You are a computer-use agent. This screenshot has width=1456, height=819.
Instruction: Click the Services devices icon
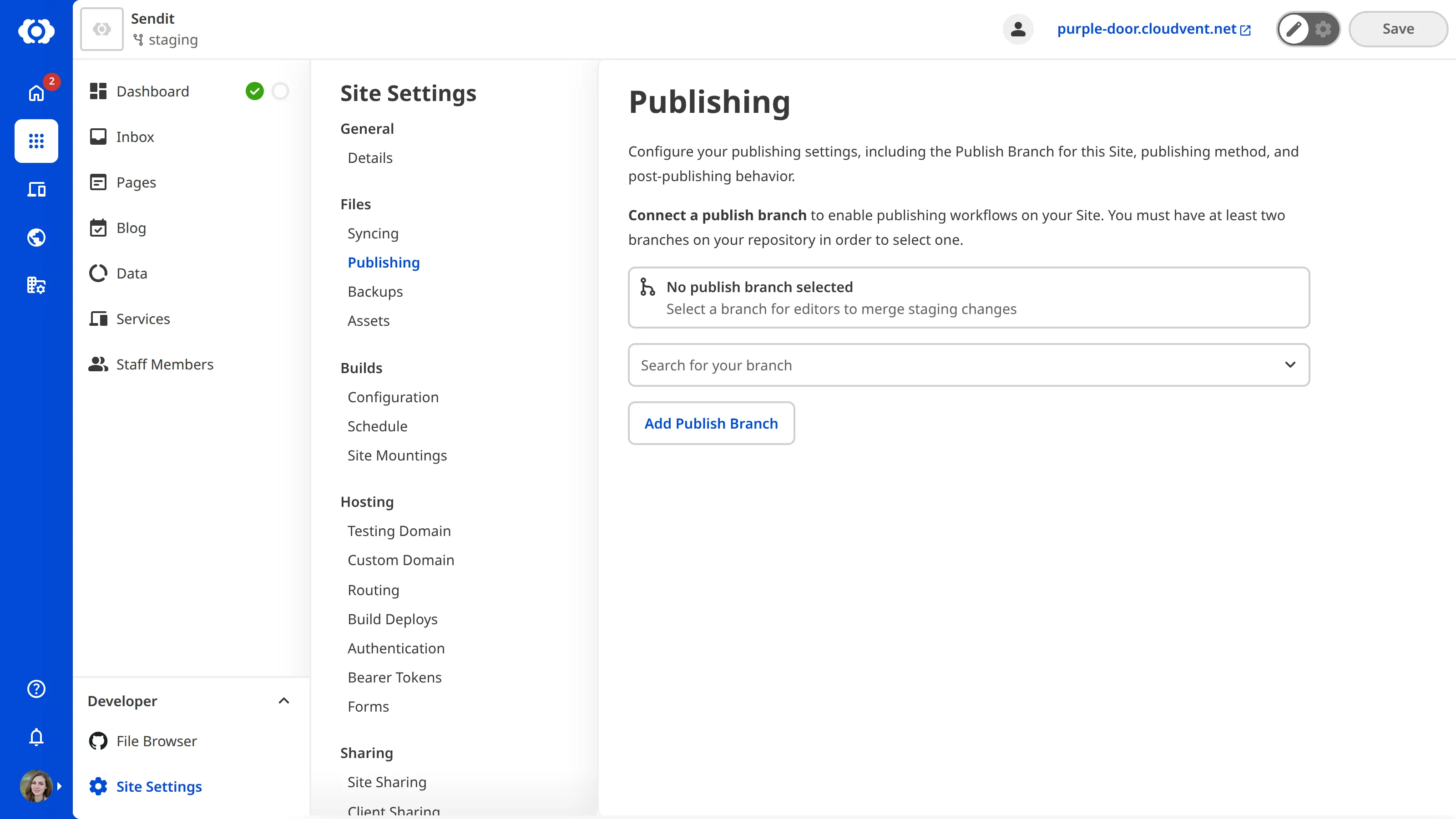pyautogui.click(x=98, y=319)
